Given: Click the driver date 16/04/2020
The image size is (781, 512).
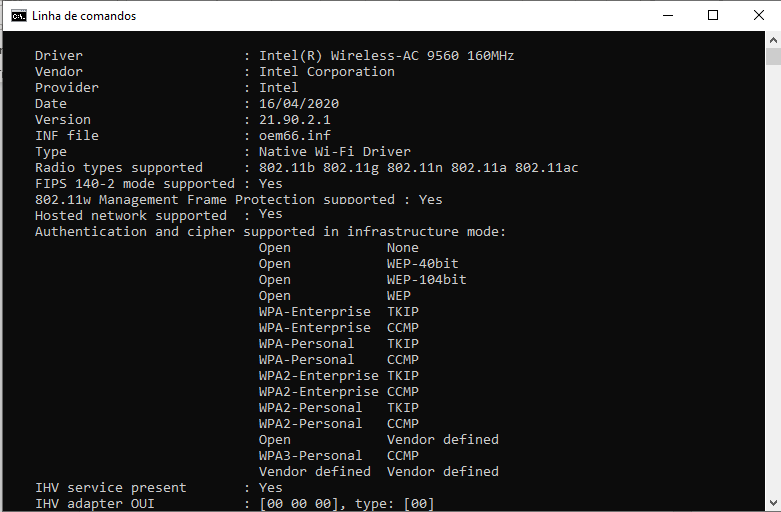Looking at the screenshot, I should (299, 104).
